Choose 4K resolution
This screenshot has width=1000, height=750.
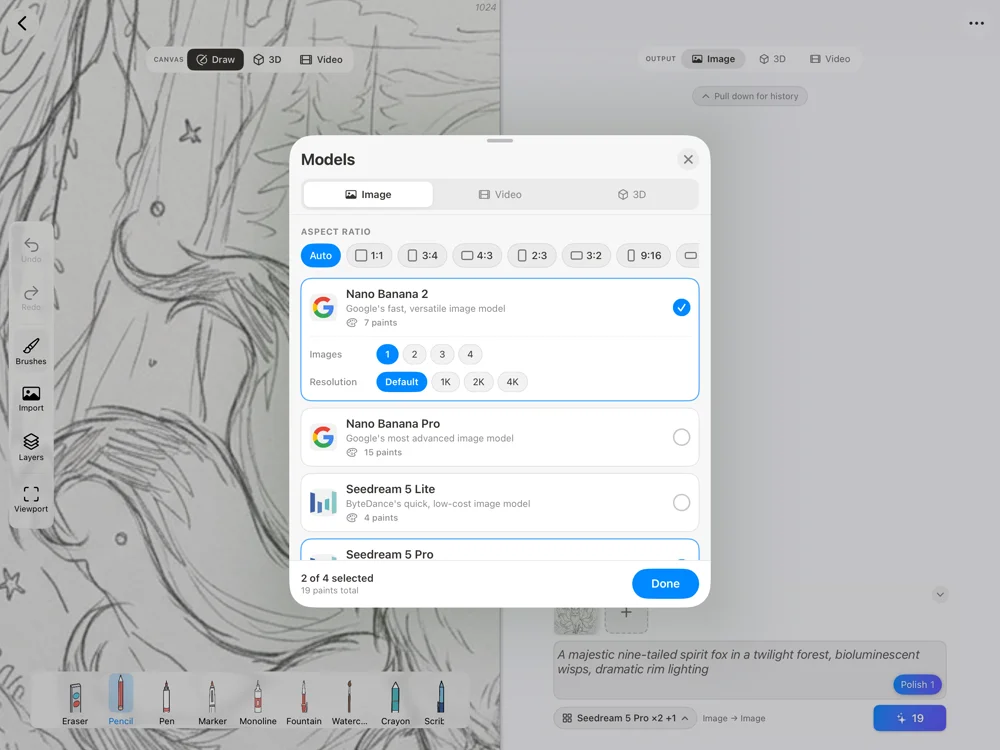click(513, 382)
